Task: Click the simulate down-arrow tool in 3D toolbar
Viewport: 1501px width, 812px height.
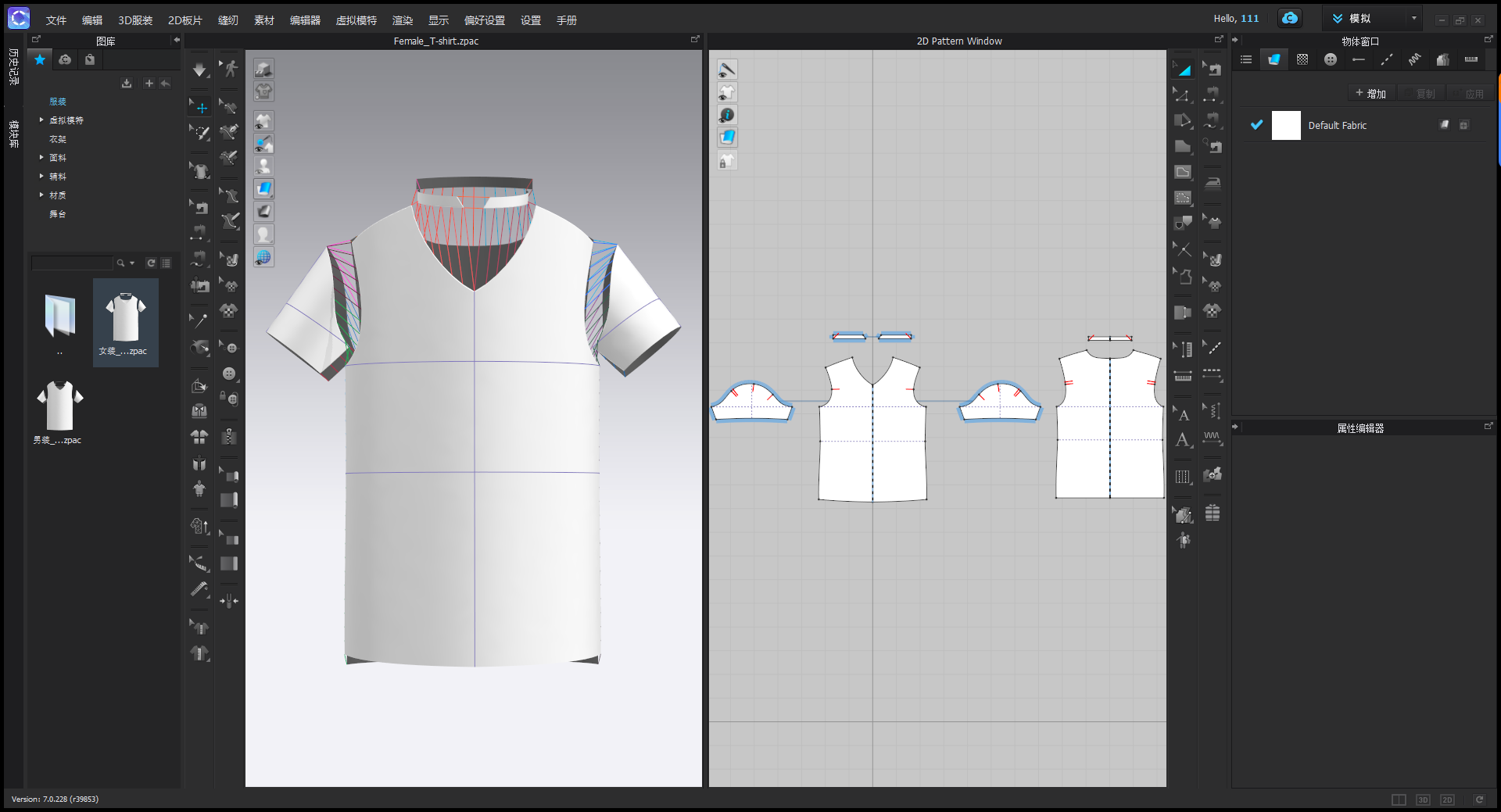Action: point(199,70)
